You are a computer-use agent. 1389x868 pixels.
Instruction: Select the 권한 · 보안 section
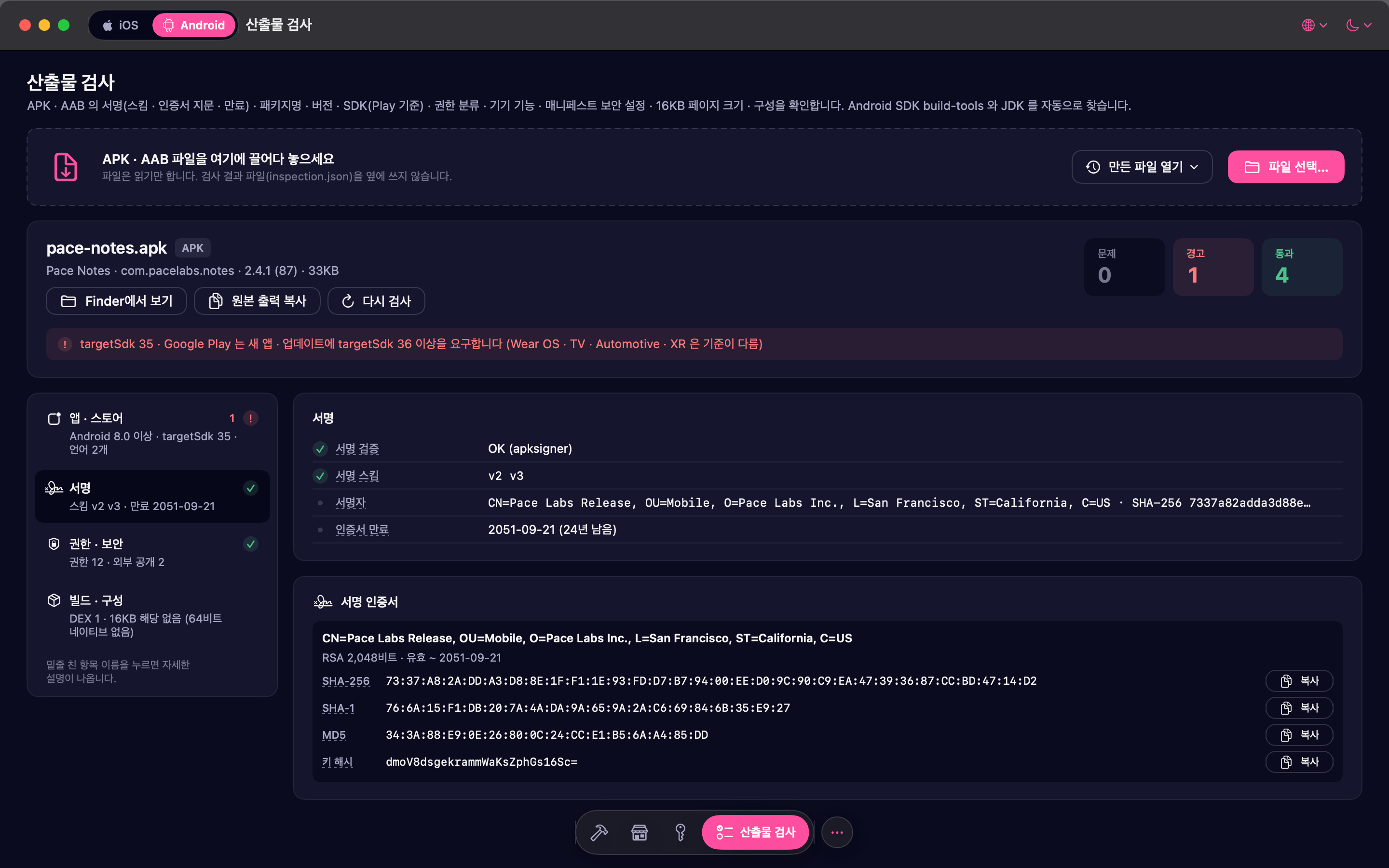tap(152, 552)
